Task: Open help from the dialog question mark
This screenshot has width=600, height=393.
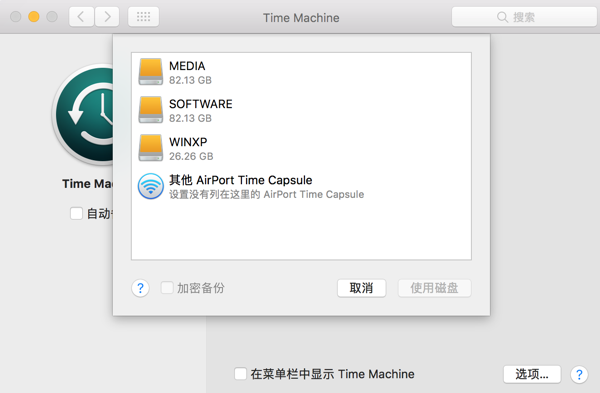Action: coord(140,288)
